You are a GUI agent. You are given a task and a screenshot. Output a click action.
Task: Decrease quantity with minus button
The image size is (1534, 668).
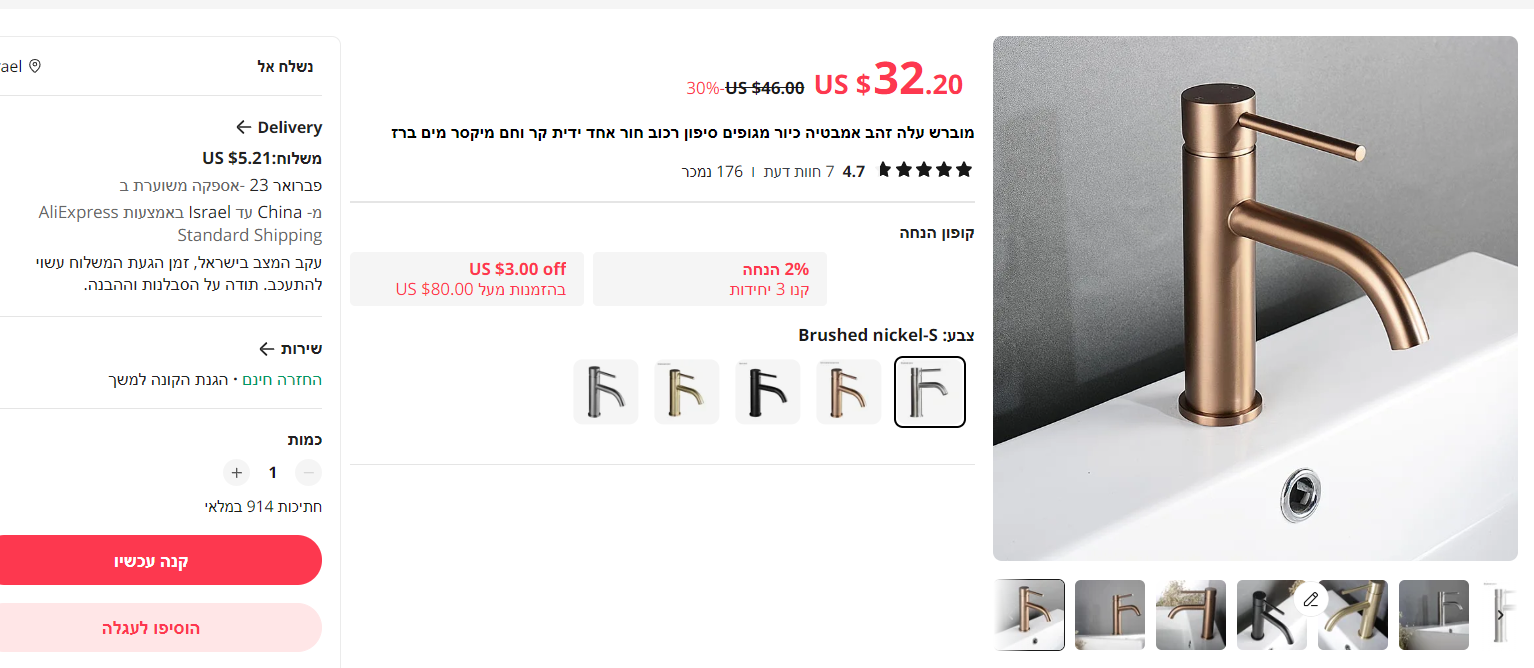point(309,472)
